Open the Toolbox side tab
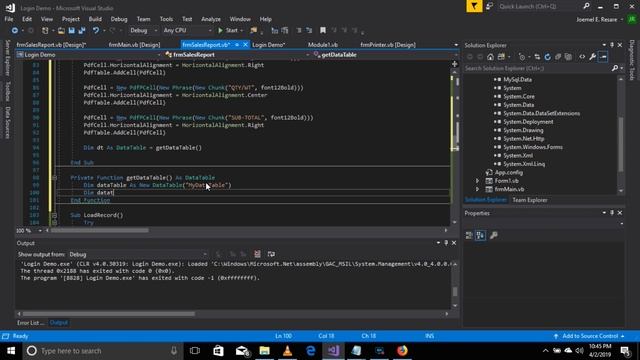 pyautogui.click(x=7, y=91)
